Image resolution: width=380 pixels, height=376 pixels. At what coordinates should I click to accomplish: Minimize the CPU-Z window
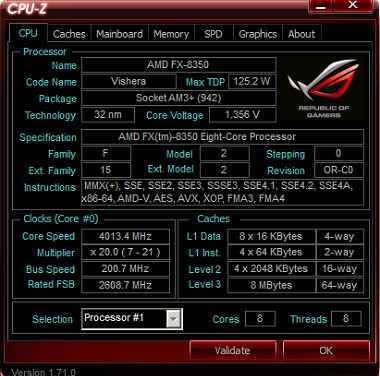pyautogui.click(x=321, y=6)
